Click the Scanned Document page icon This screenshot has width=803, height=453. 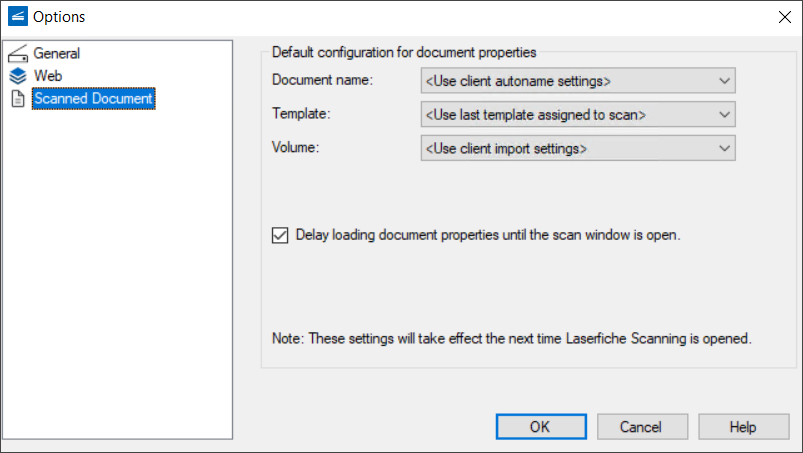(18, 99)
